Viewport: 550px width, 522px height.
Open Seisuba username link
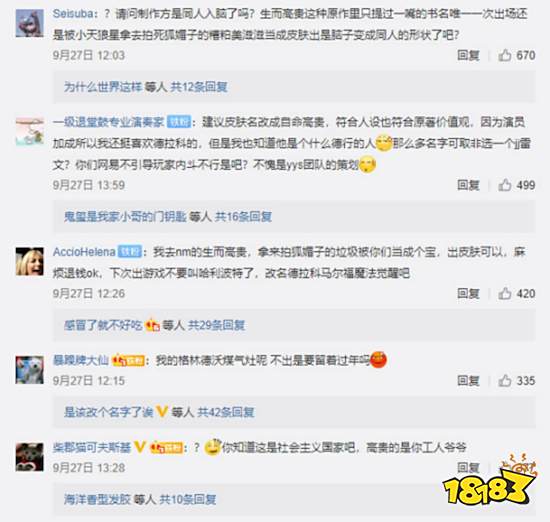pos(73,14)
